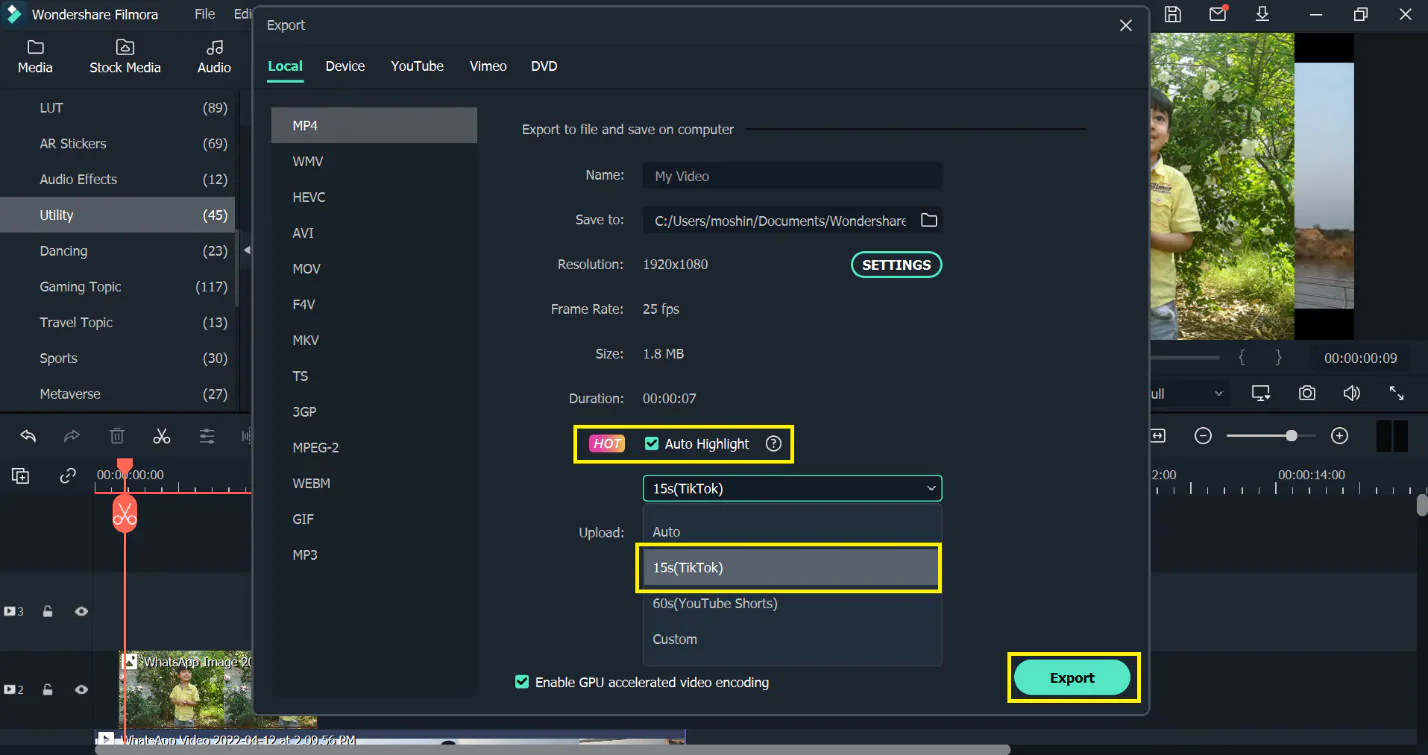The height and width of the screenshot is (755, 1428).
Task: Click the red scissors on the playhead
Action: 124,514
